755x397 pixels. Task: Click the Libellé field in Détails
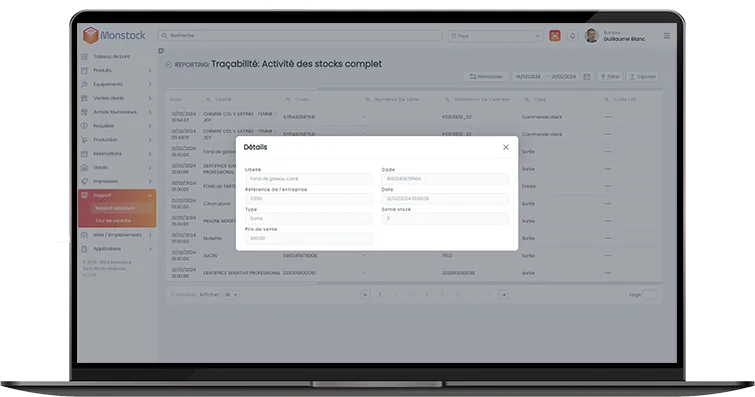click(308, 179)
